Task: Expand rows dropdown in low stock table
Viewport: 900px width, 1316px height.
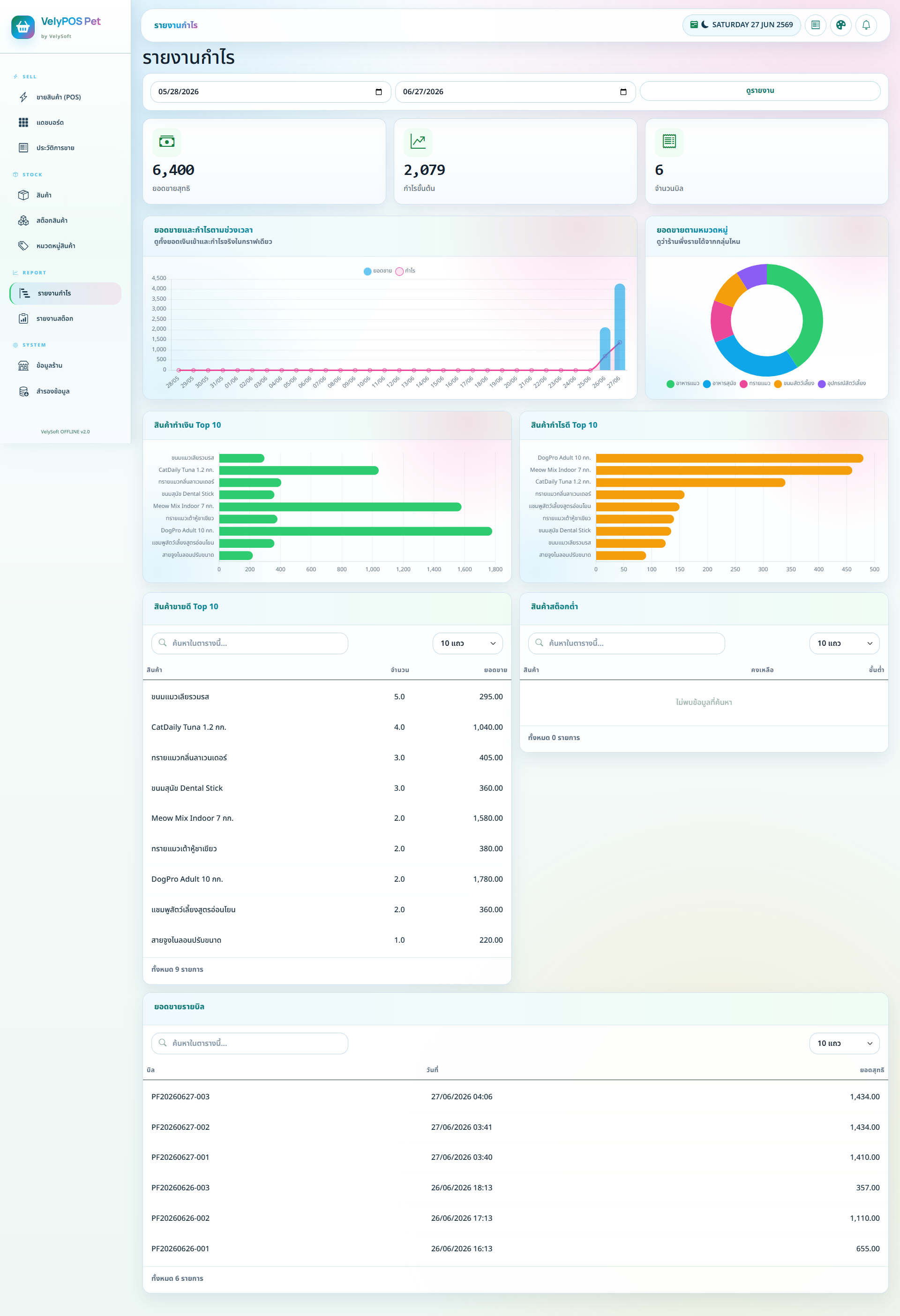Action: [844, 643]
